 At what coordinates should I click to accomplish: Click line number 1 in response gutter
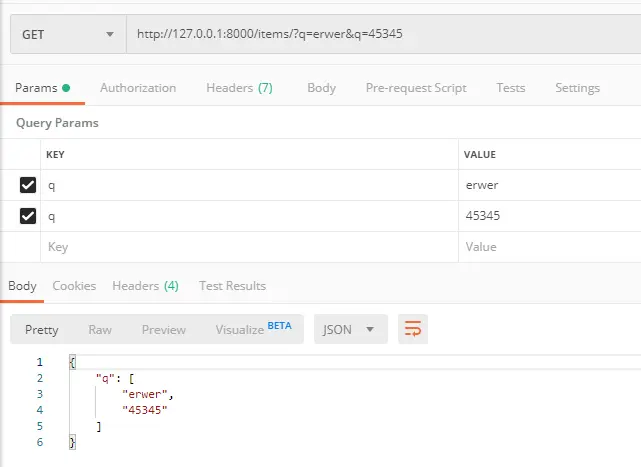[40, 362]
